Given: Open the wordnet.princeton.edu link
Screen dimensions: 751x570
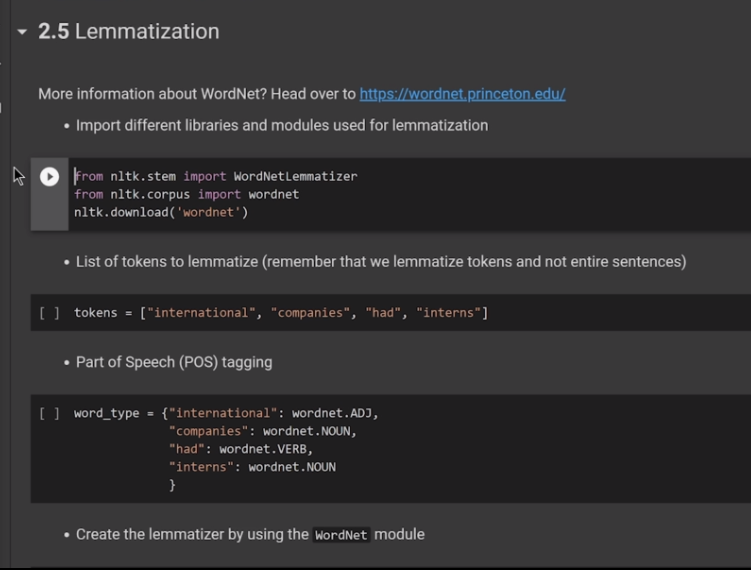Looking at the screenshot, I should (462, 94).
